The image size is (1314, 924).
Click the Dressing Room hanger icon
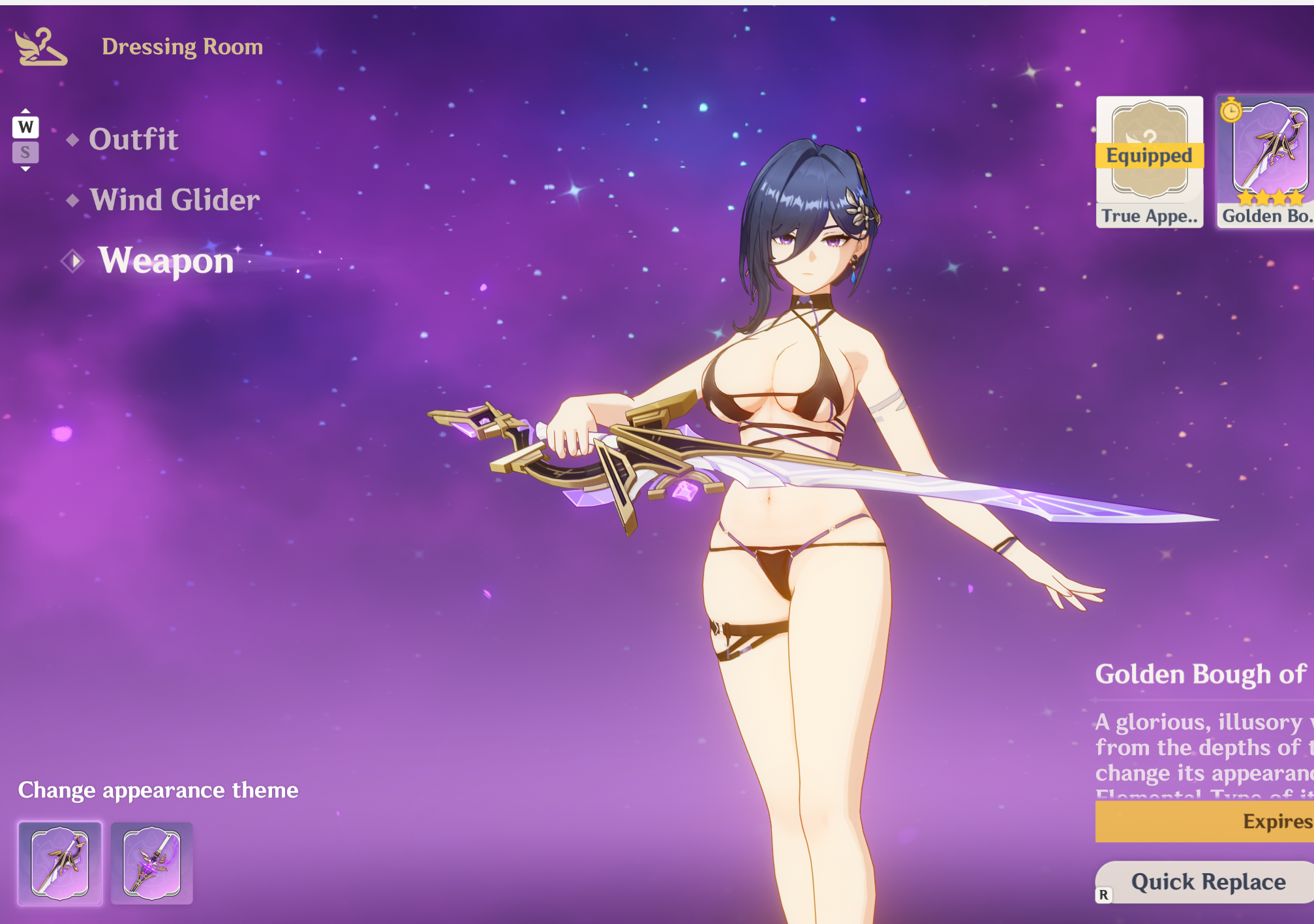tap(40, 46)
